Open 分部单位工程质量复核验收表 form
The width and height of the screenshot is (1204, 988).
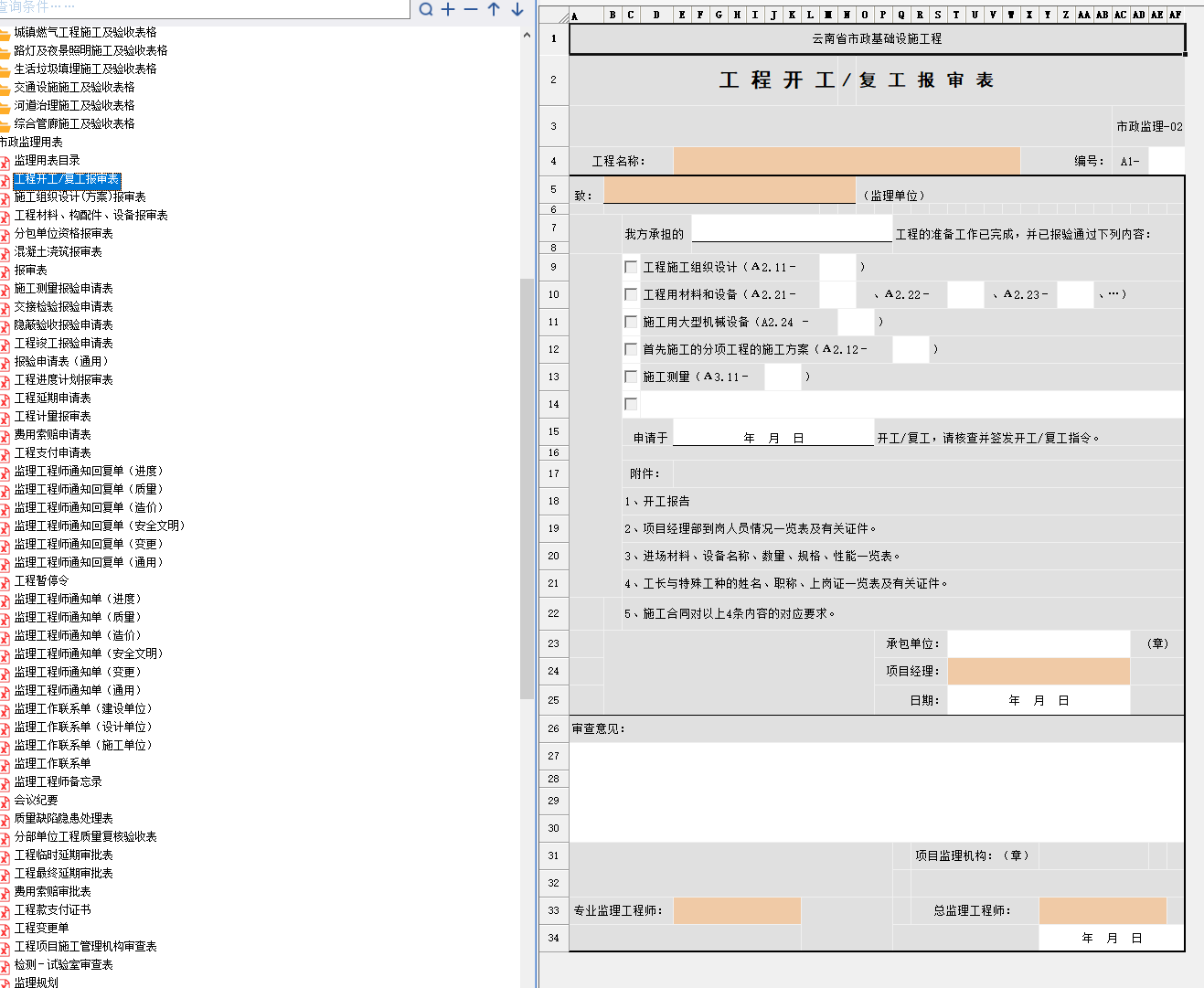85,836
